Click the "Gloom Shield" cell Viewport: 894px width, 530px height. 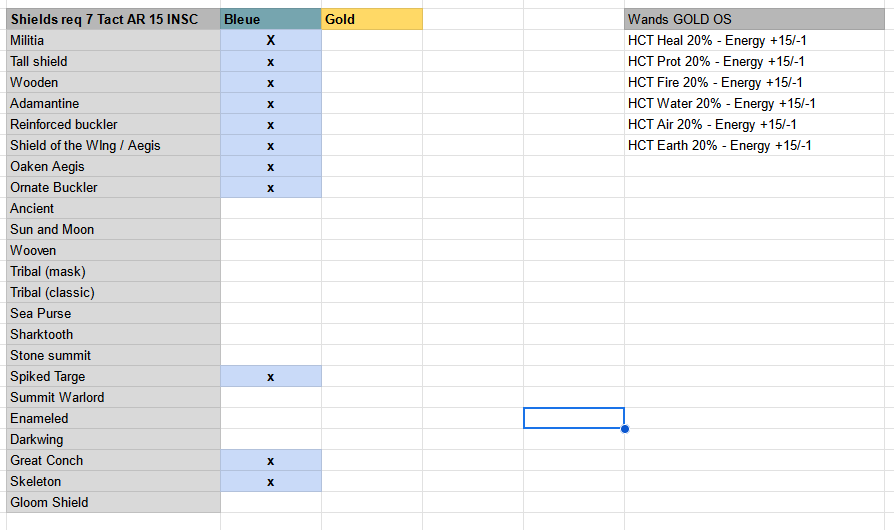pos(110,502)
